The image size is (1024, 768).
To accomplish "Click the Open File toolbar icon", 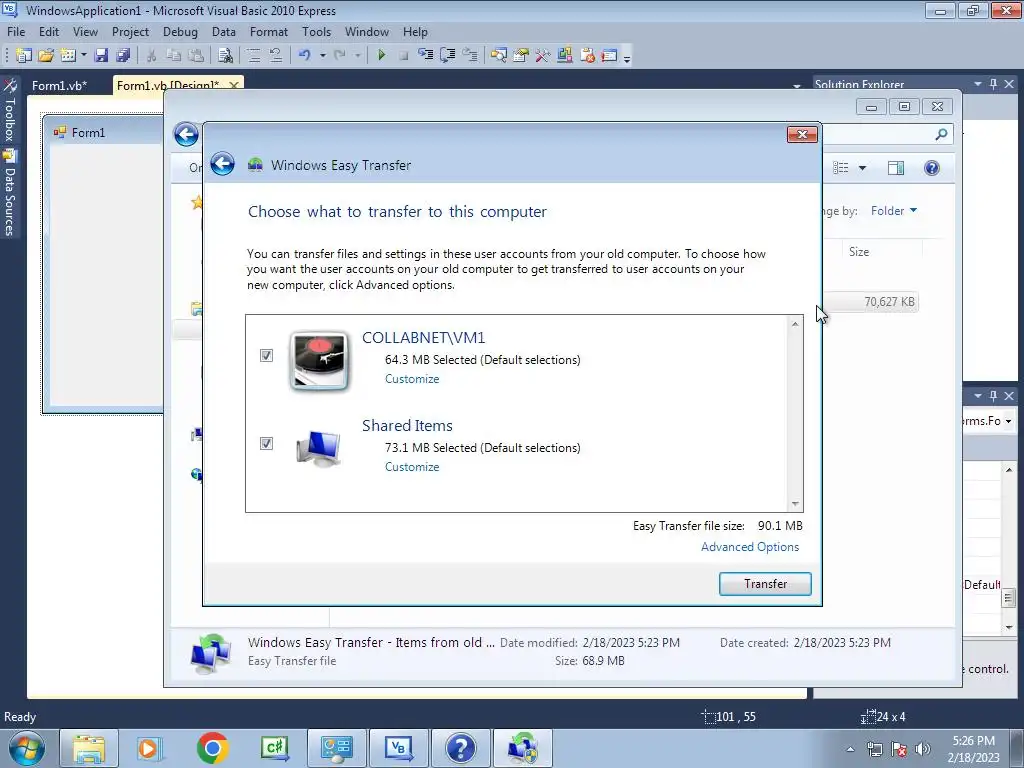I will coord(46,56).
